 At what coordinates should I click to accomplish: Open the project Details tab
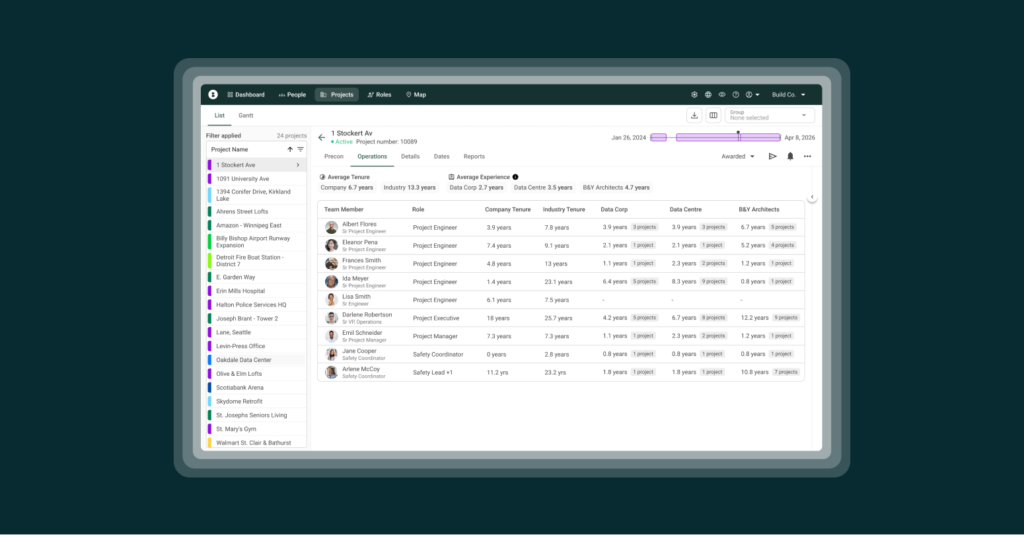tap(410, 157)
